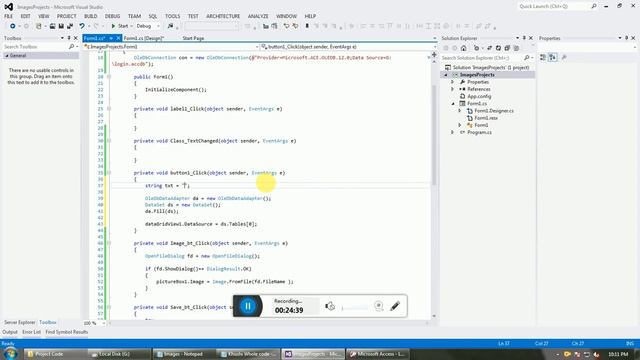640x360 pixels.
Task: Collapse the Image_bt_Click method outline
Action: (x=109, y=243)
